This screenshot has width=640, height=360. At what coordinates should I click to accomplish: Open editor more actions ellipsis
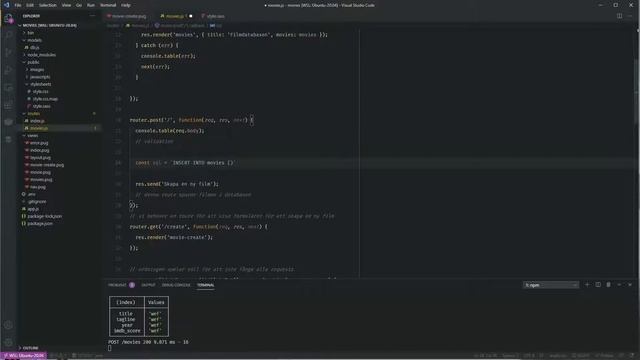point(630,16)
